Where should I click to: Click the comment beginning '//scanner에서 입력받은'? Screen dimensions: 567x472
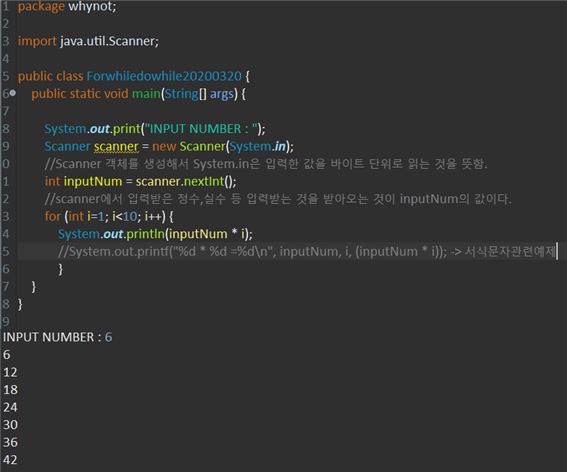[278, 199]
